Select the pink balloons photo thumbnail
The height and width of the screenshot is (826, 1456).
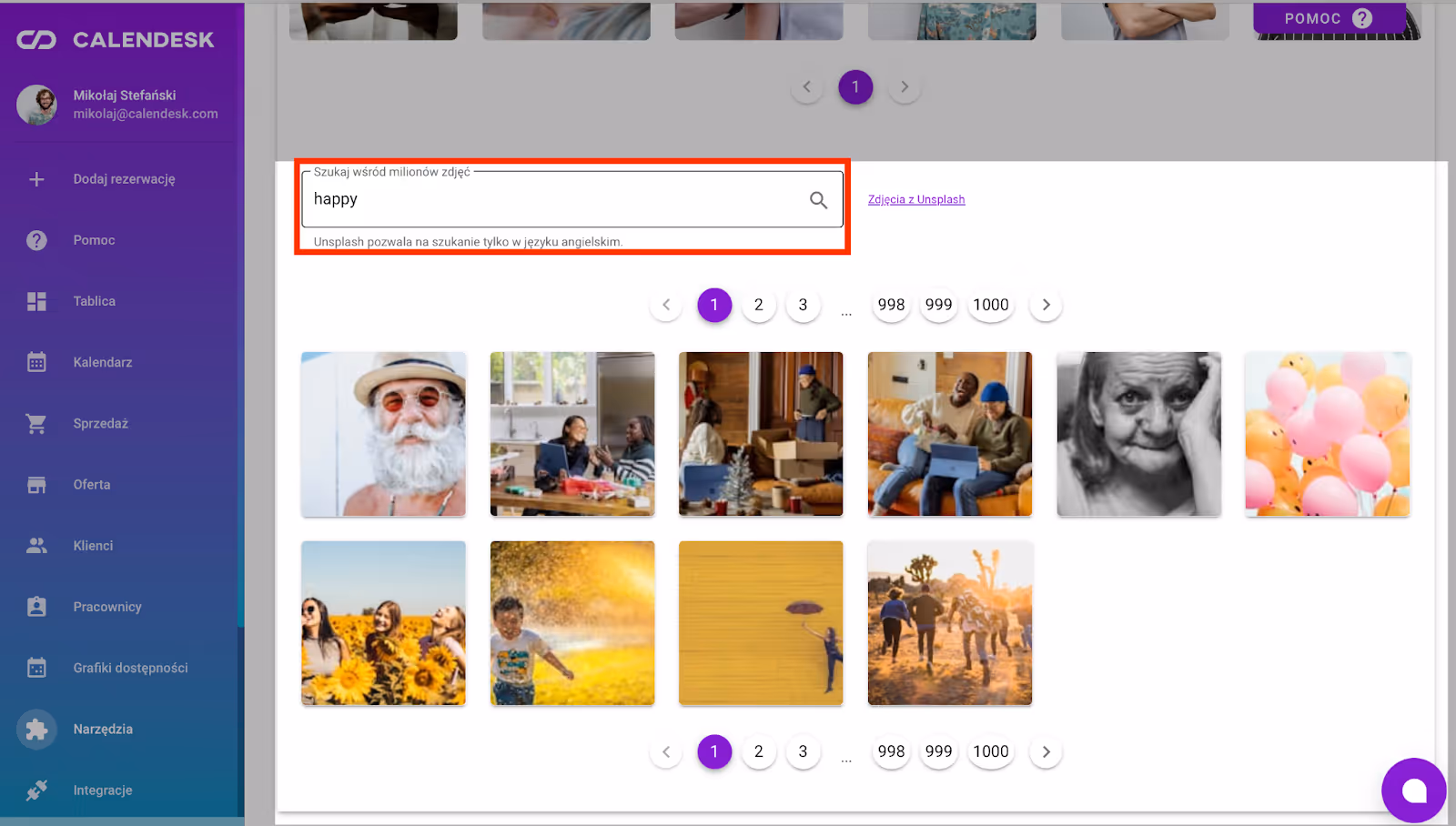click(x=1327, y=434)
